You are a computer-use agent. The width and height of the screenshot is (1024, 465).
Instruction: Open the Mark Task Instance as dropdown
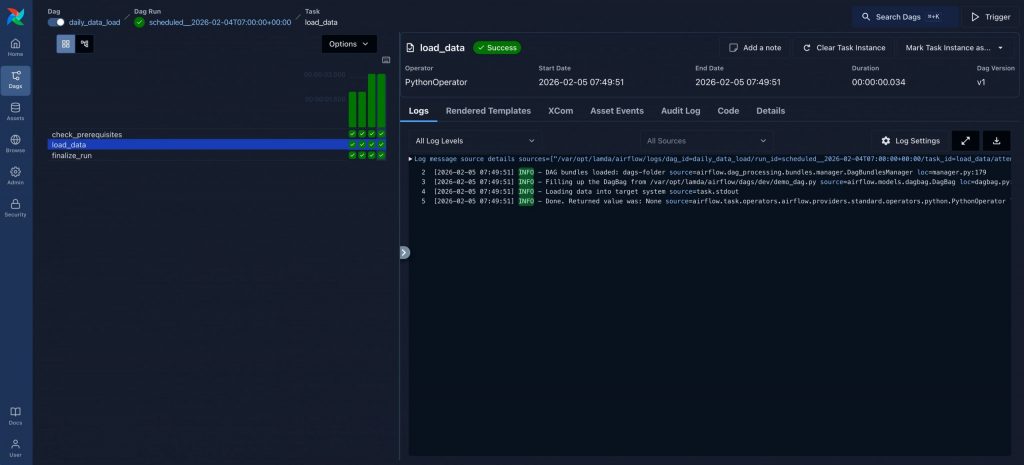point(953,47)
